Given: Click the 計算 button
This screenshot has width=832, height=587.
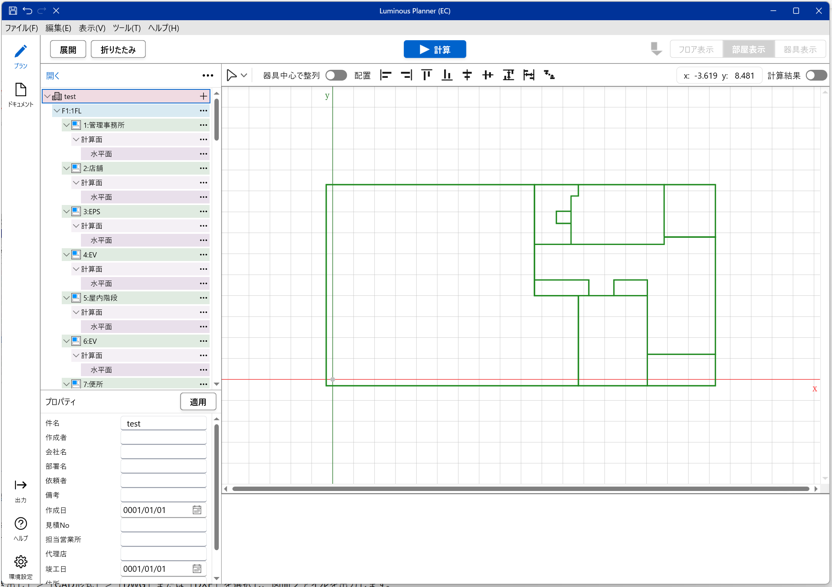Looking at the screenshot, I should click(x=435, y=49).
